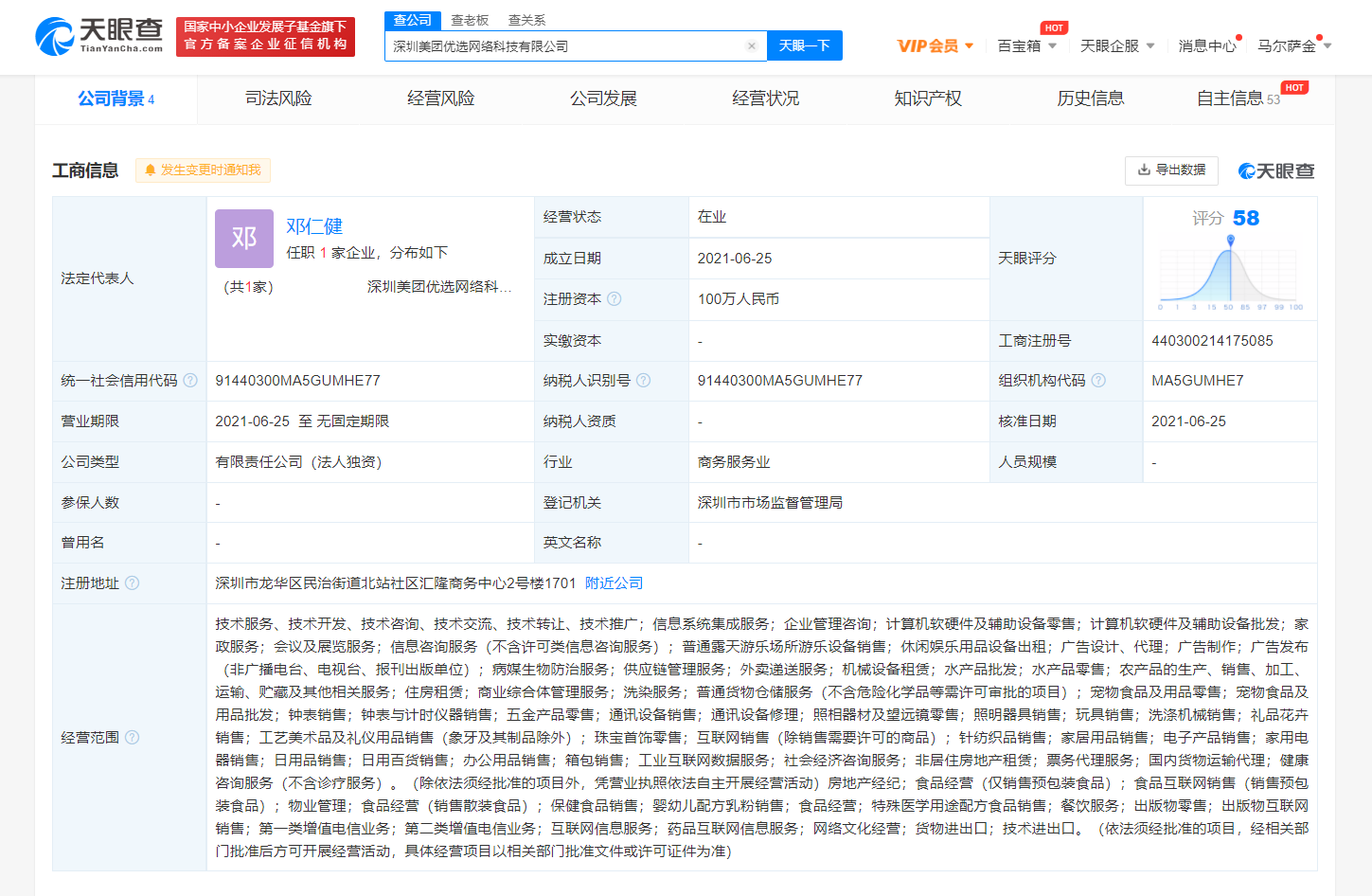Click the help icon beside 统一社会信用代码

pos(190,381)
